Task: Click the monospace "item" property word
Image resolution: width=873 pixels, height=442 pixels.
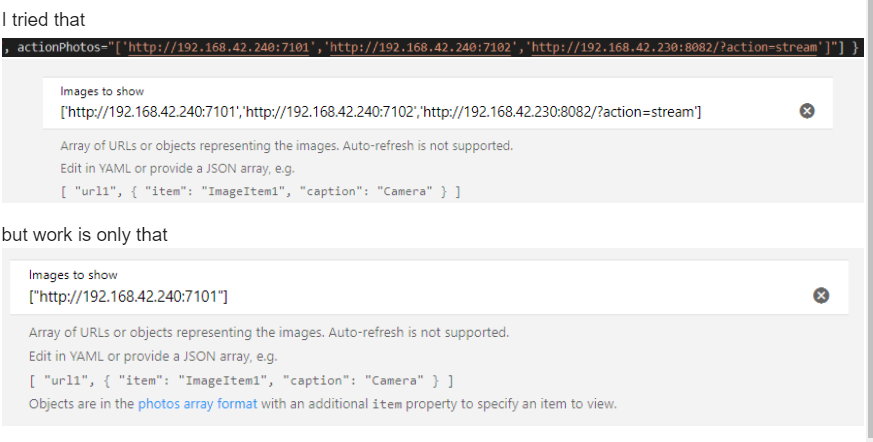Action: [387, 404]
